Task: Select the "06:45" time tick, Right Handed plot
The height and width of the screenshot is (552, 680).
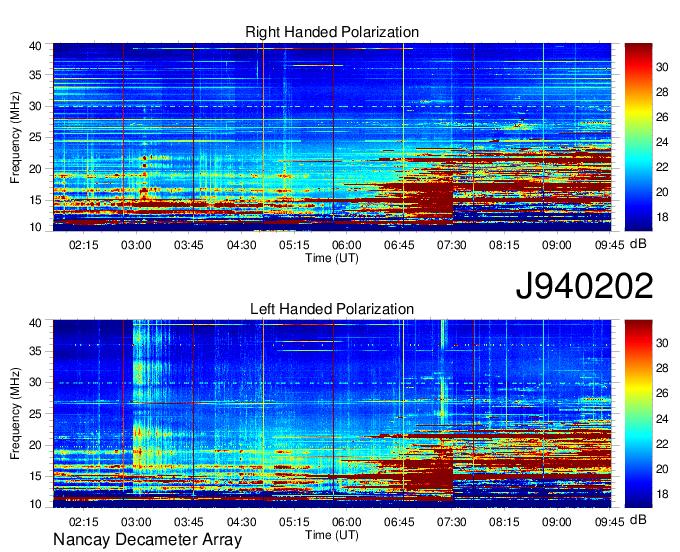Action: [x=399, y=245]
